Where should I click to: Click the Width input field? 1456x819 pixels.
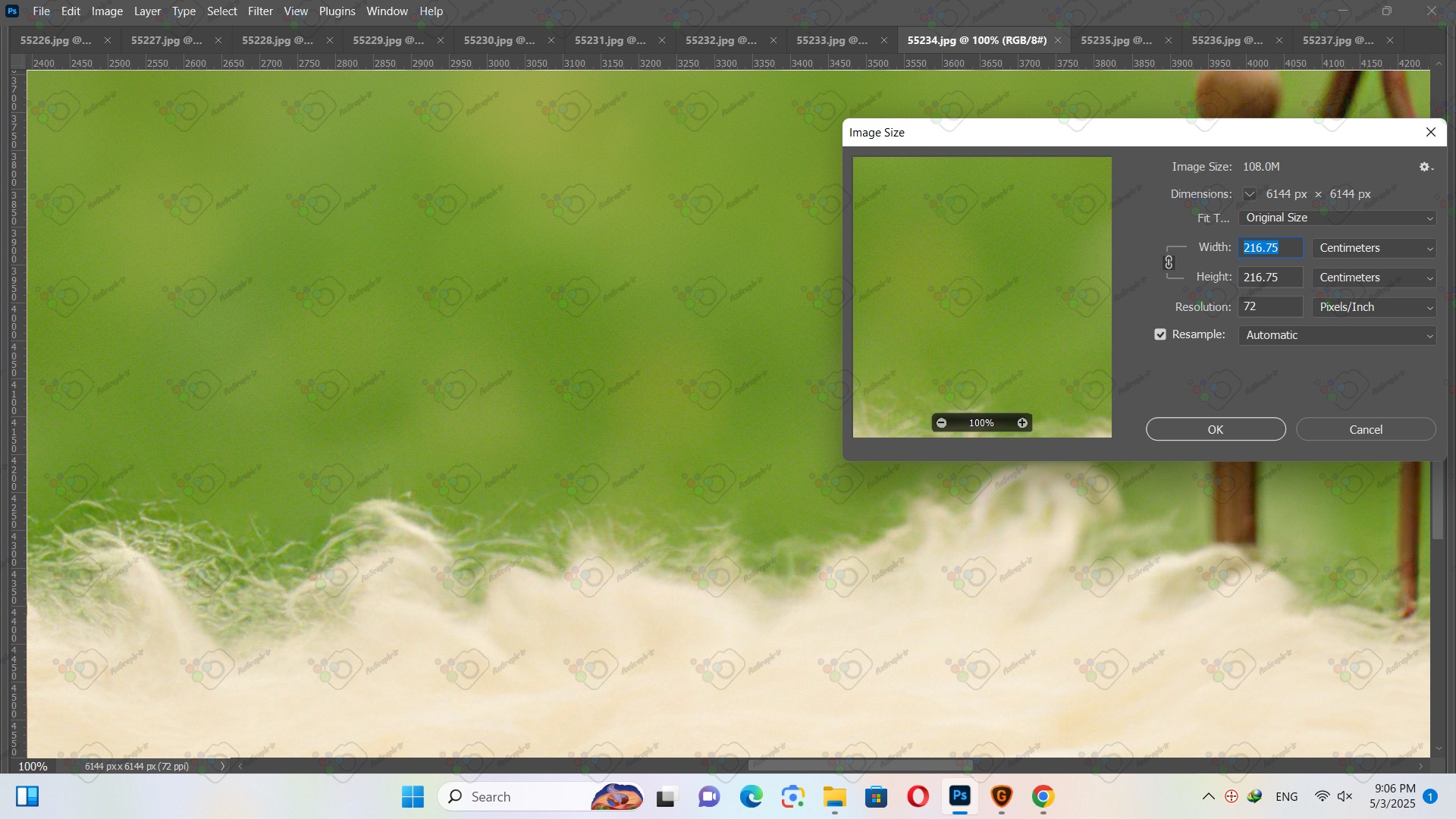click(1271, 248)
